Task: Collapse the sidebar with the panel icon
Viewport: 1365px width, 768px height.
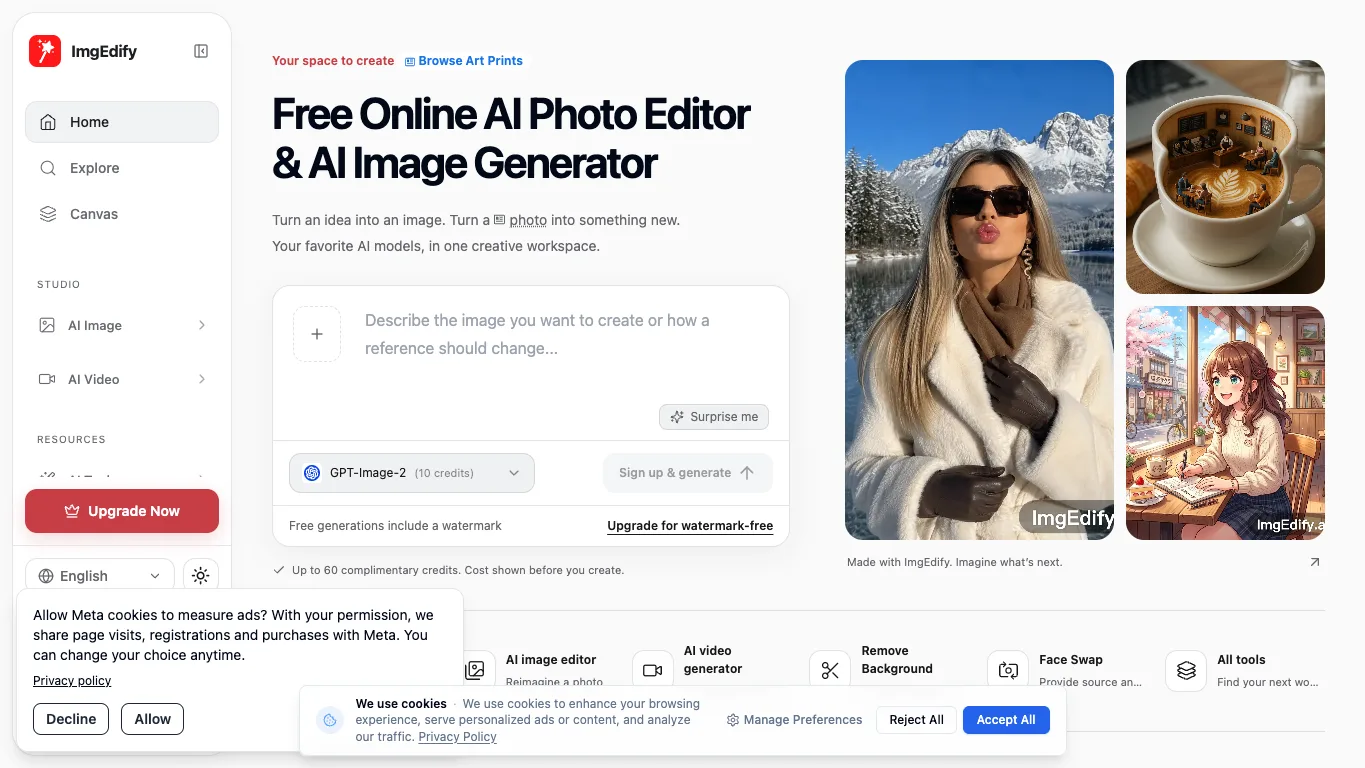Action: click(201, 51)
